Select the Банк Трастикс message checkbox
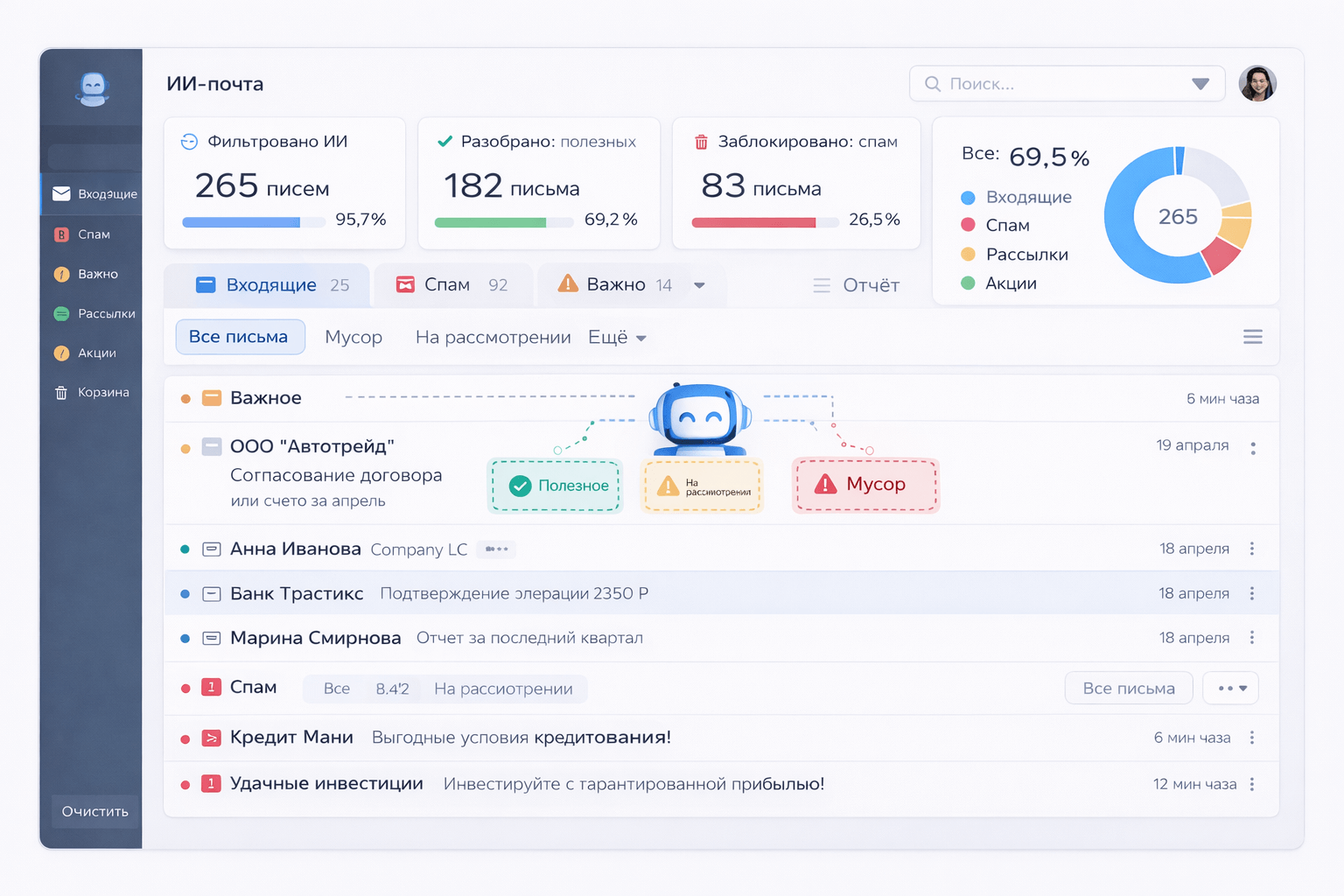This screenshot has width=1344, height=896. [x=212, y=594]
